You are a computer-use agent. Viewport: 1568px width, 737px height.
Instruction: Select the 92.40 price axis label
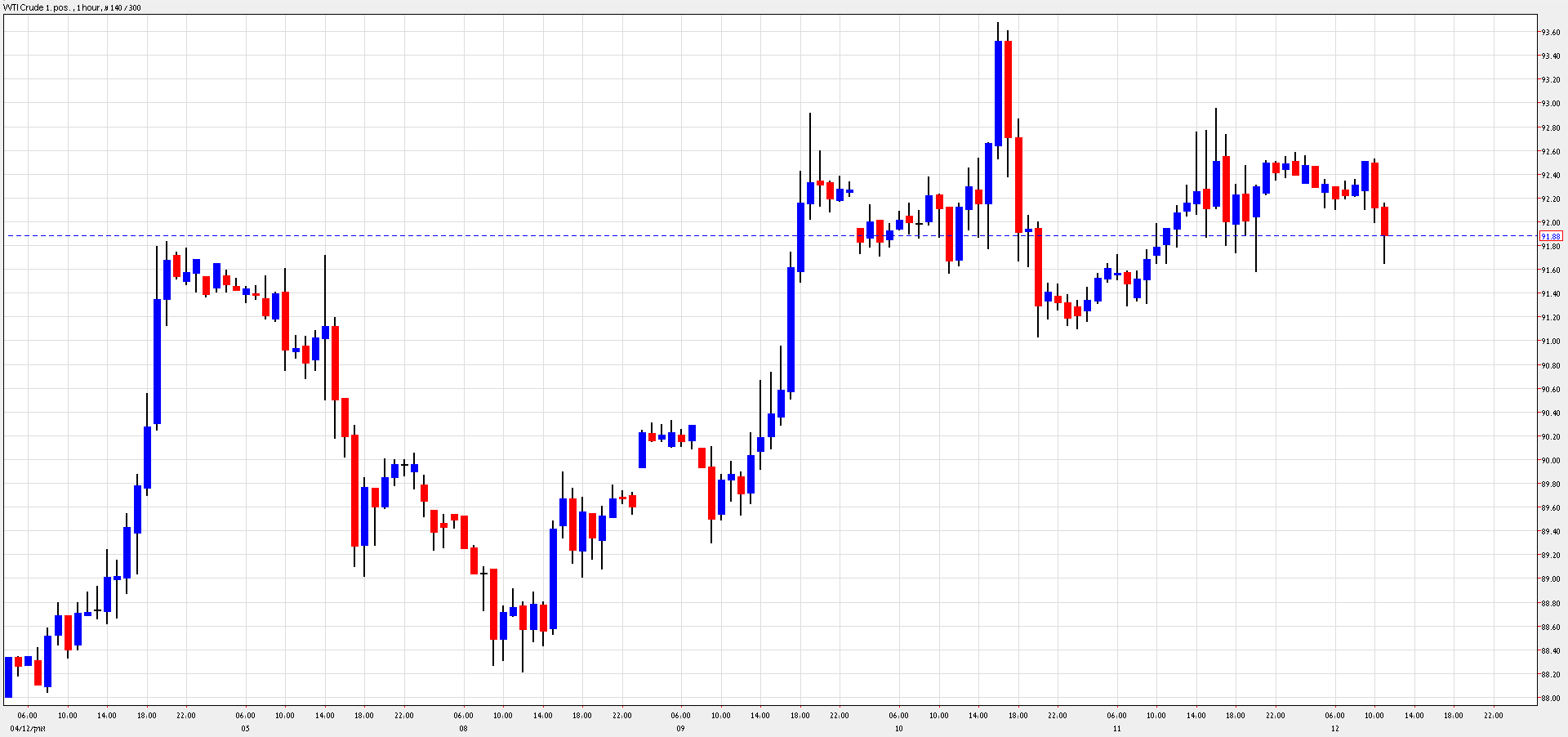point(1550,176)
